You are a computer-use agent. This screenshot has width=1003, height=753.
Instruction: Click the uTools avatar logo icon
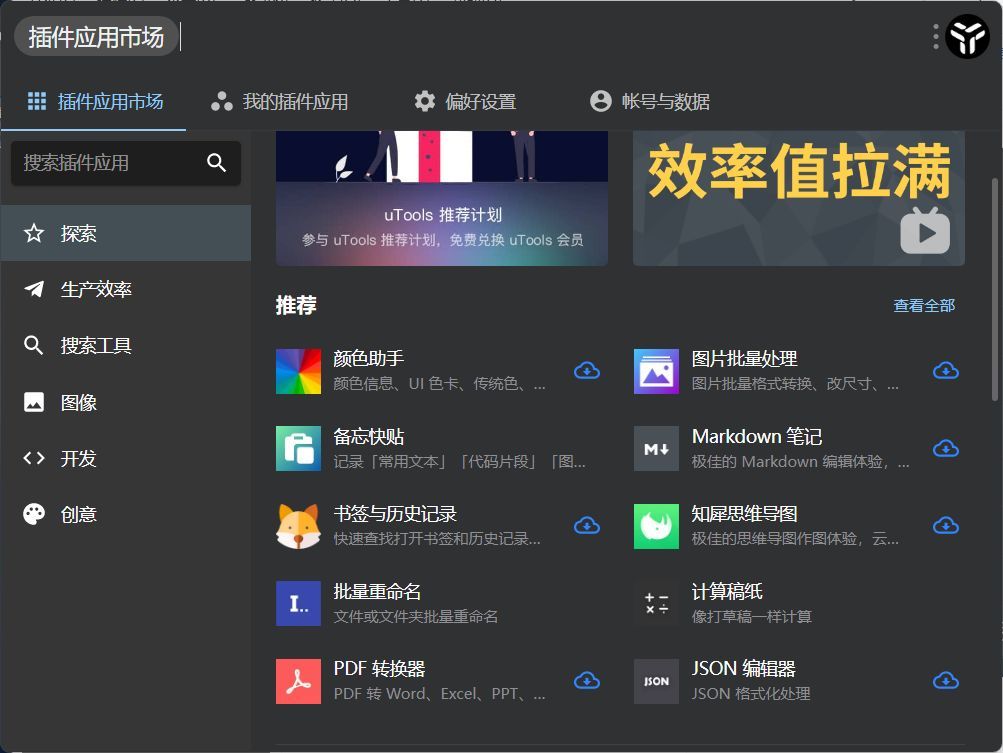click(967, 36)
